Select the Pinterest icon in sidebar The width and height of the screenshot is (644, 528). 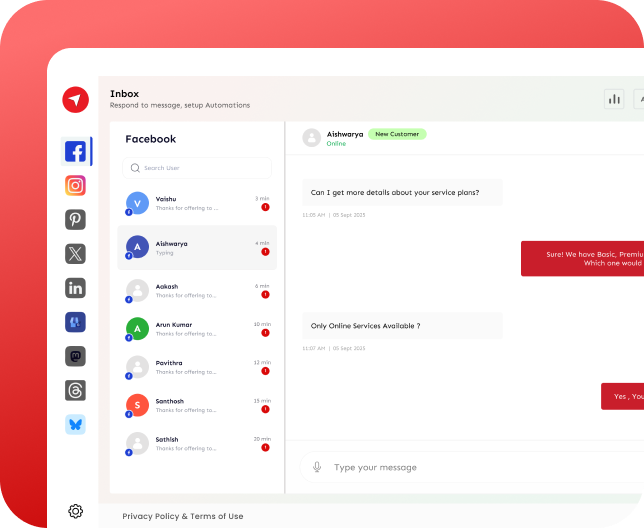click(75, 220)
